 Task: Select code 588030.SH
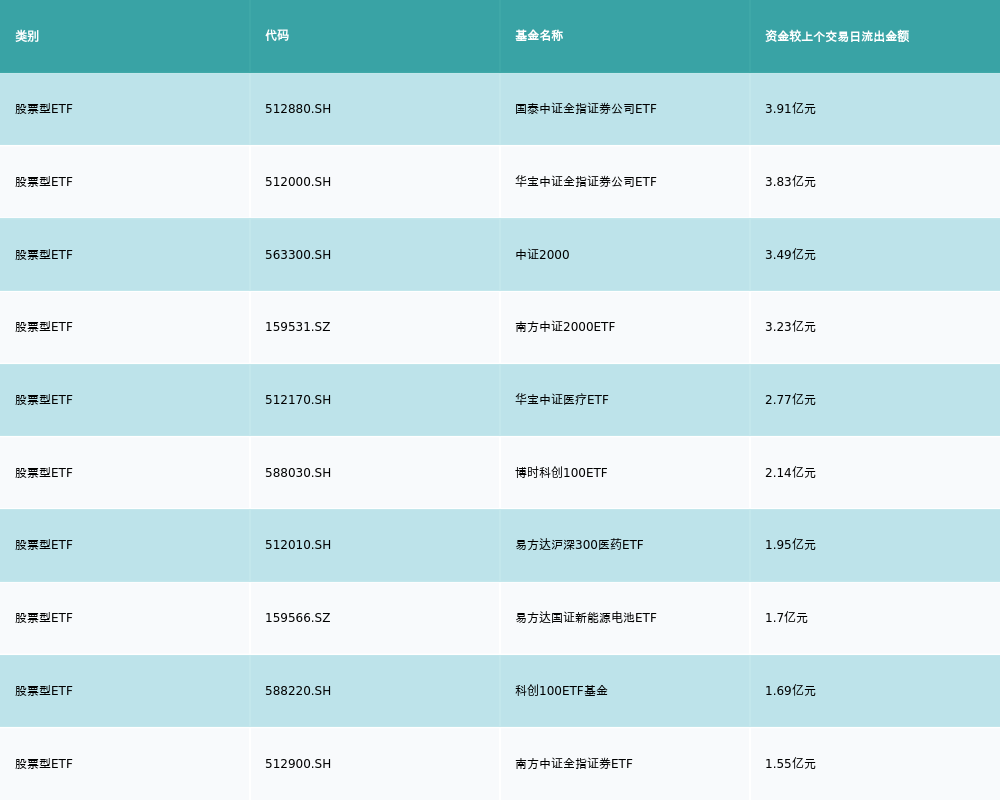tap(298, 473)
